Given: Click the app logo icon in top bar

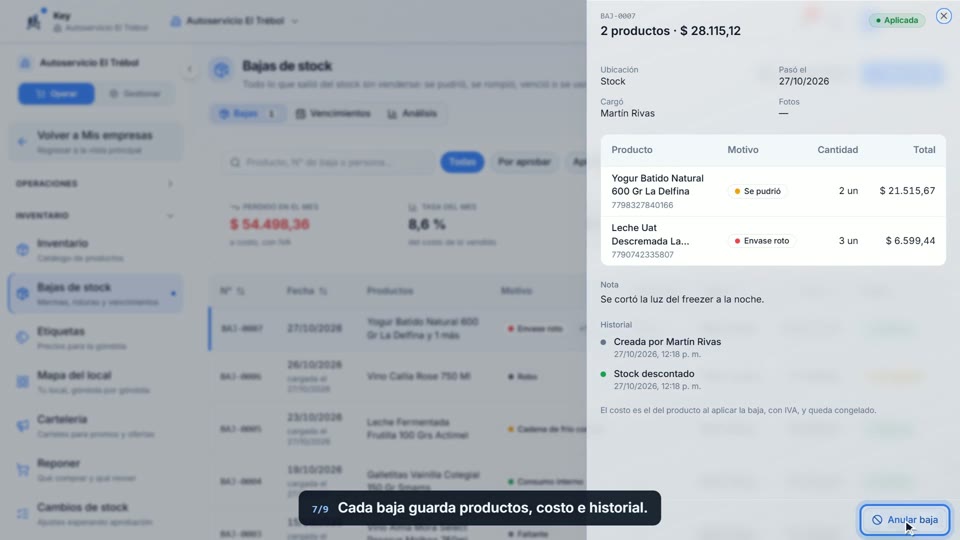Looking at the screenshot, I should tap(34, 21).
